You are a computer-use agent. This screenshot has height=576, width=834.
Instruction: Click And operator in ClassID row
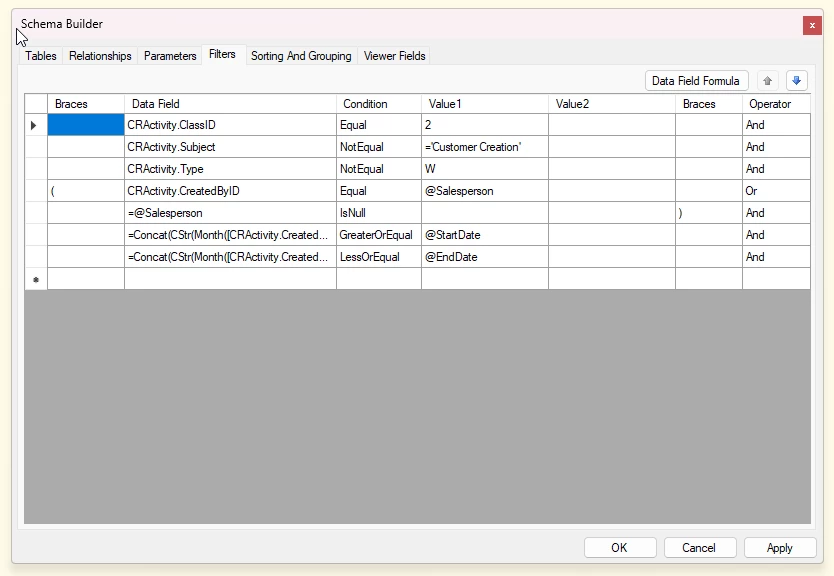[x=776, y=125]
